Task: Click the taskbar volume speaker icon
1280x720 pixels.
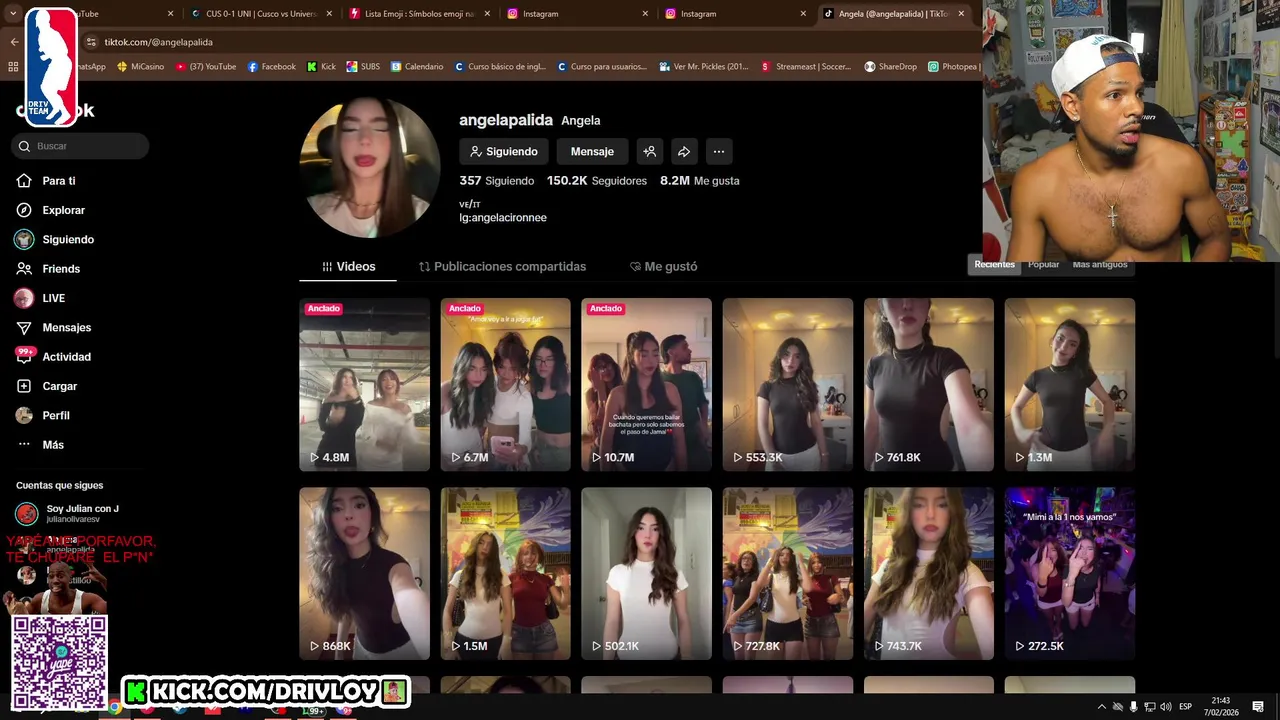Action: (1166, 707)
